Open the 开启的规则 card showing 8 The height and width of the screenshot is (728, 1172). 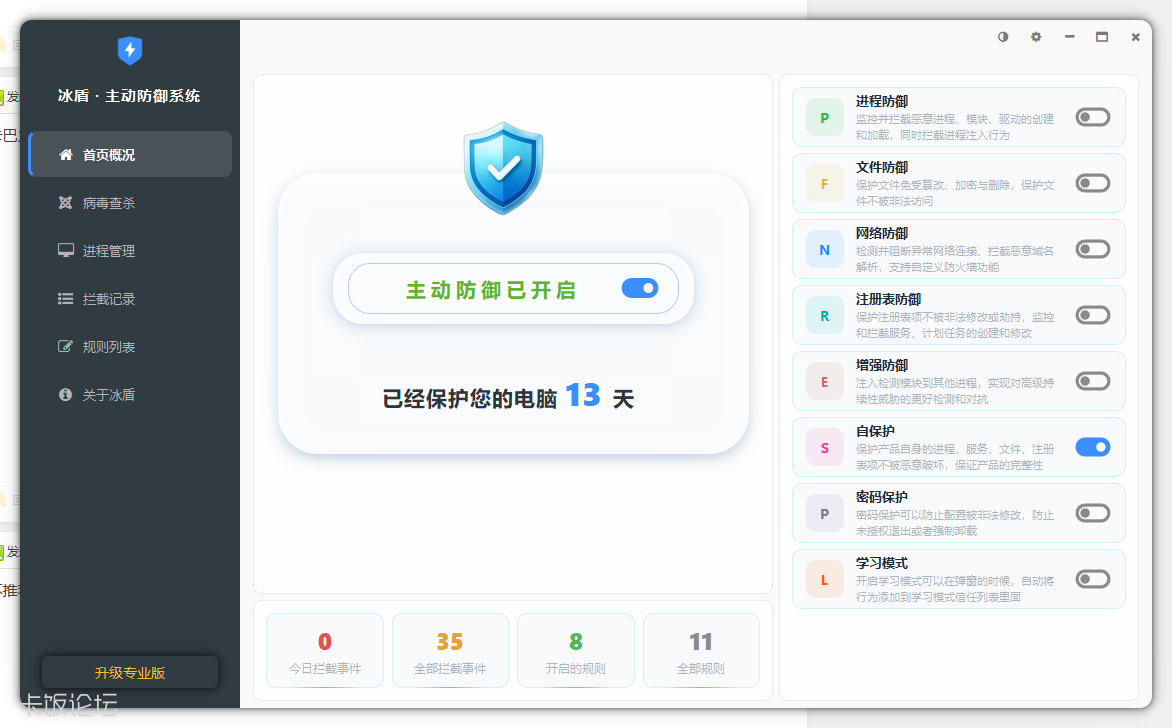click(576, 650)
